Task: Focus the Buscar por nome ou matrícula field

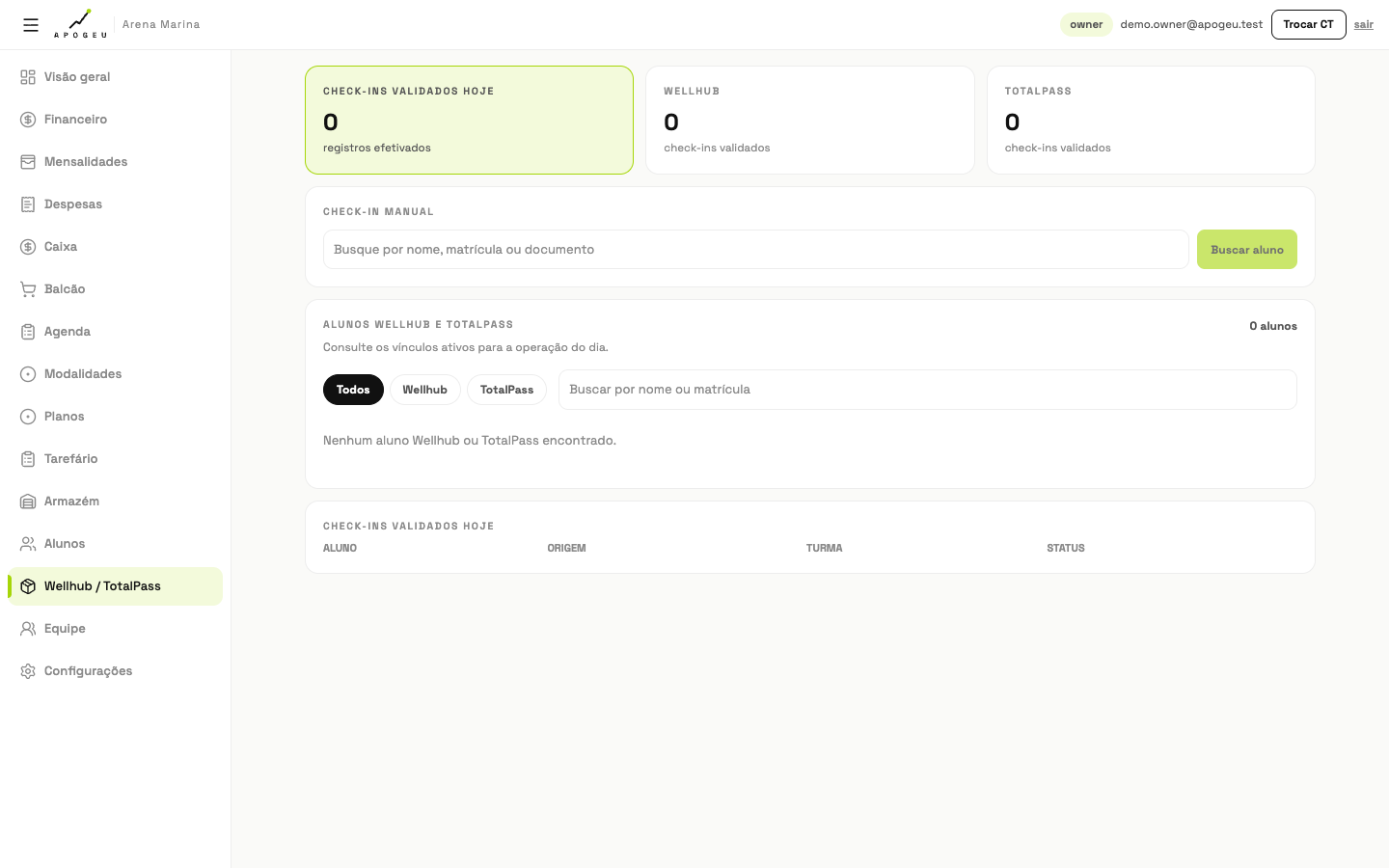Action: coord(928,390)
